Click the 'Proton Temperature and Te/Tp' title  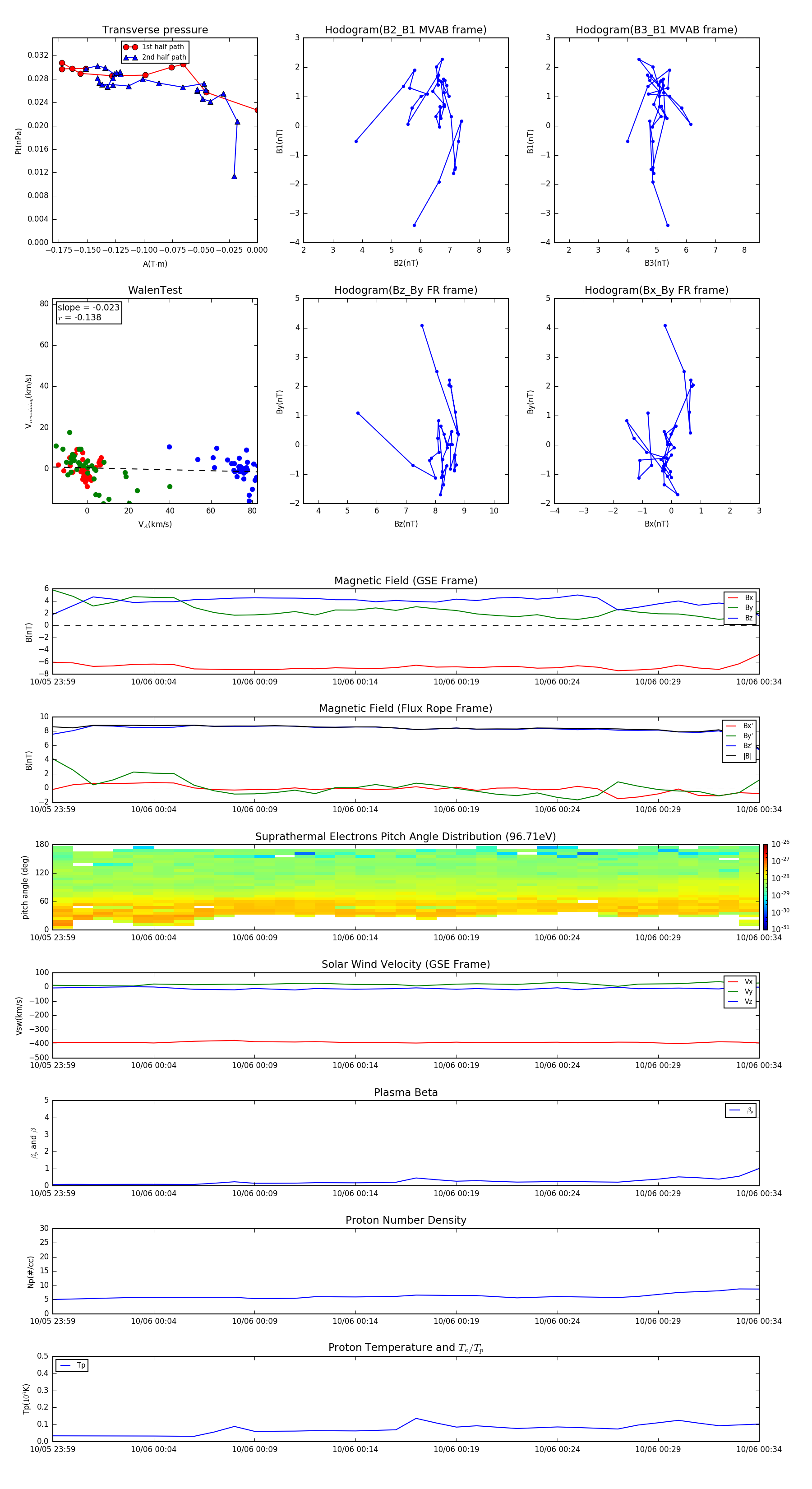point(406,1347)
